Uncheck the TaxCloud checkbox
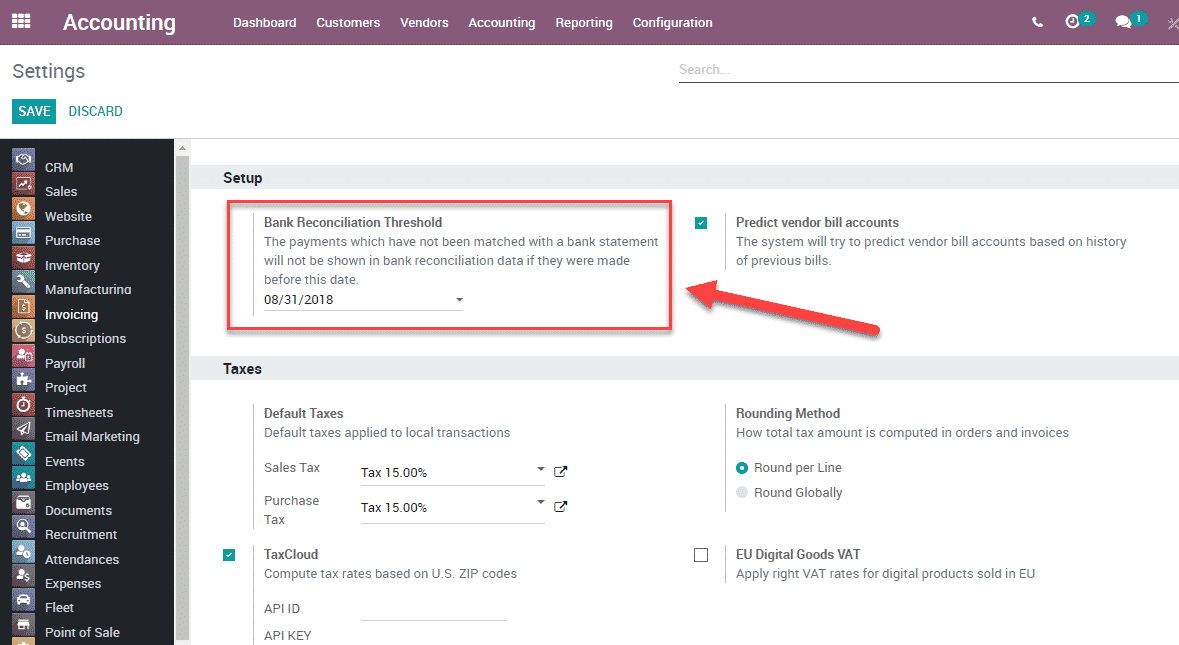This screenshot has width=1179, height=645. tap(229, 555)
